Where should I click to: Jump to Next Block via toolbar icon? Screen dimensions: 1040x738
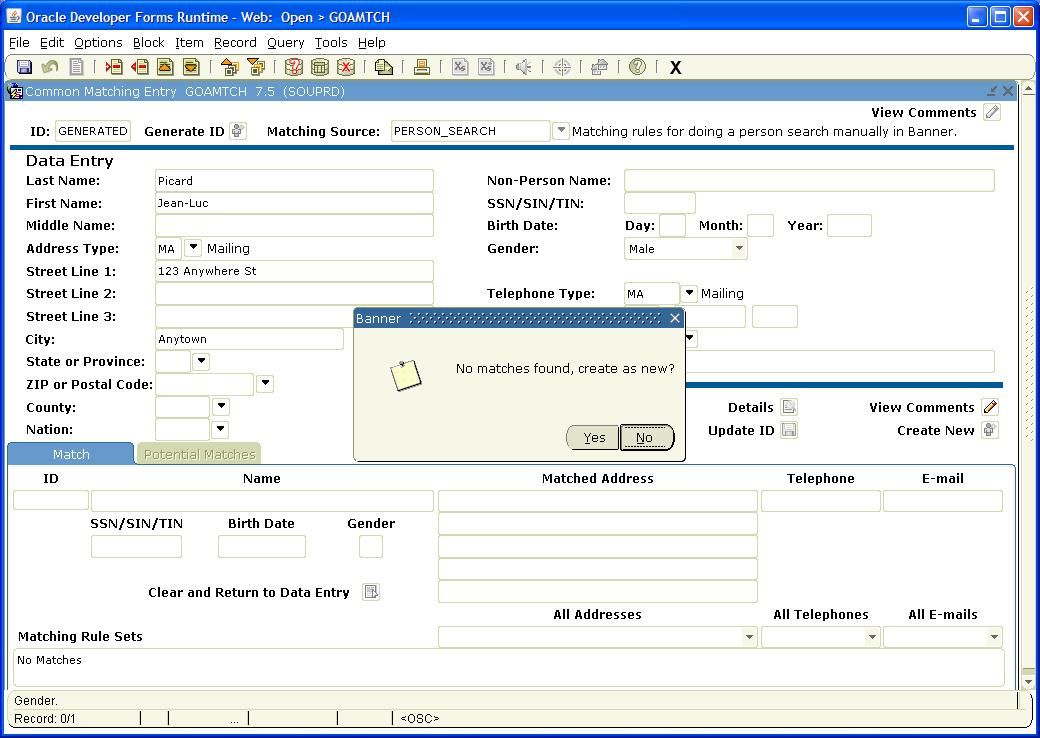[x=255, y=67]
